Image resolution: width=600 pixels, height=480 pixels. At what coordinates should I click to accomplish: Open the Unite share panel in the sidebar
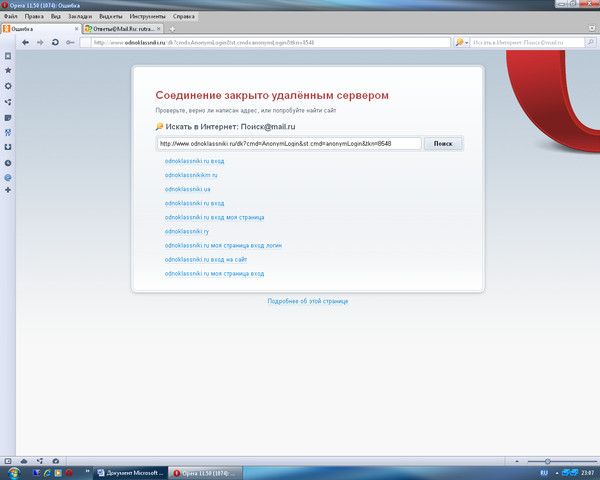[x=8, y=102]
